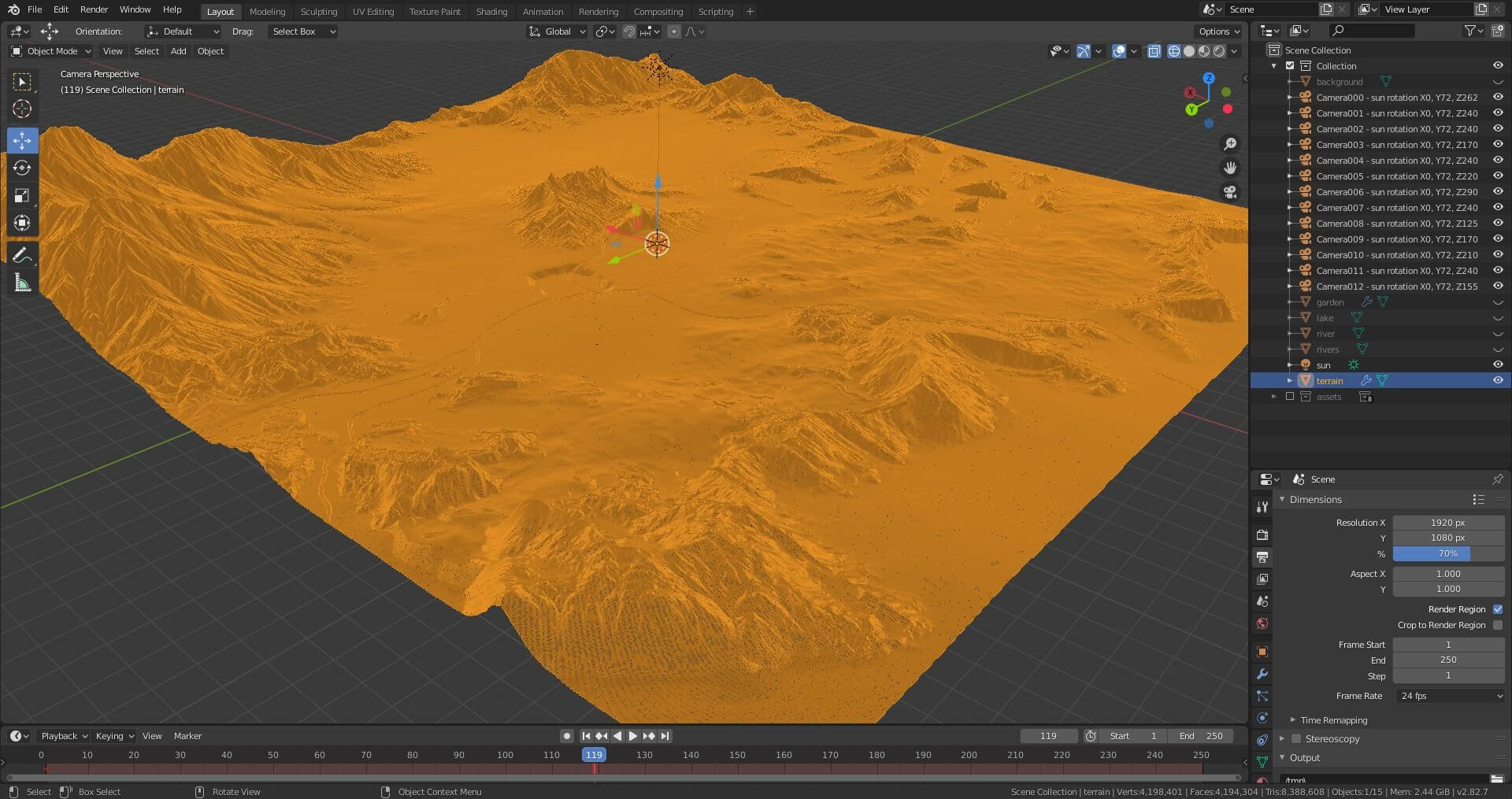
Task: Open the Frame Rate 24 fps dropdown
Action: point(1450,696)
